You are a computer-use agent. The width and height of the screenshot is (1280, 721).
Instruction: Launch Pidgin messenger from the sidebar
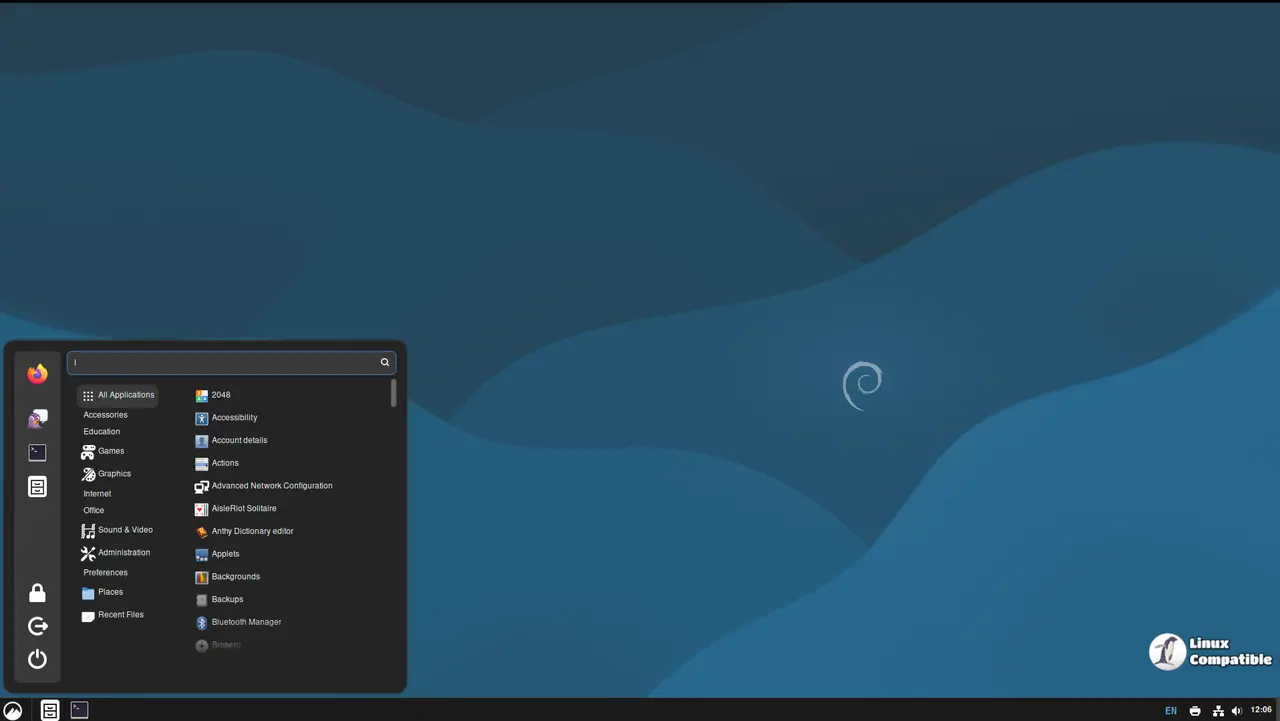tap(37, 418)
